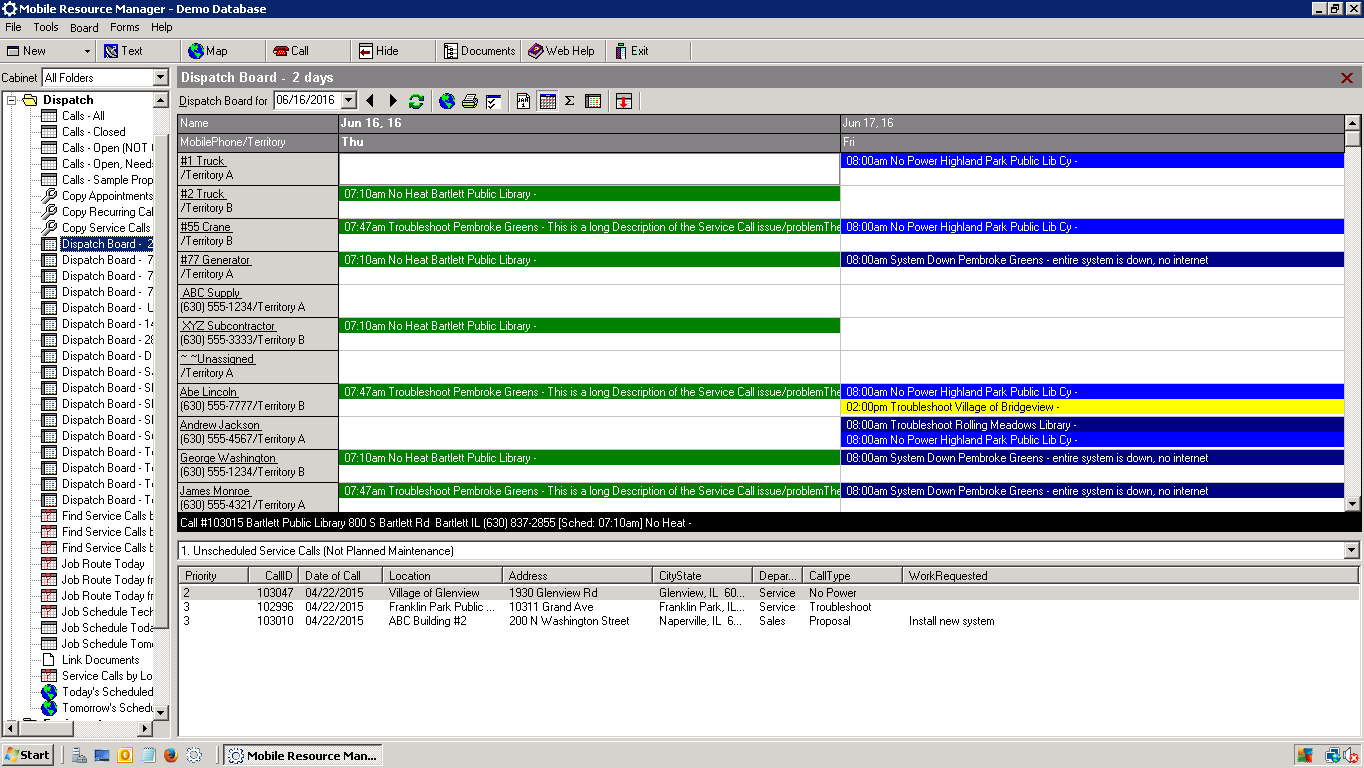This screenshot has width=1364, height=768.
Task: Open the Board menu
Action: [84, 27]
